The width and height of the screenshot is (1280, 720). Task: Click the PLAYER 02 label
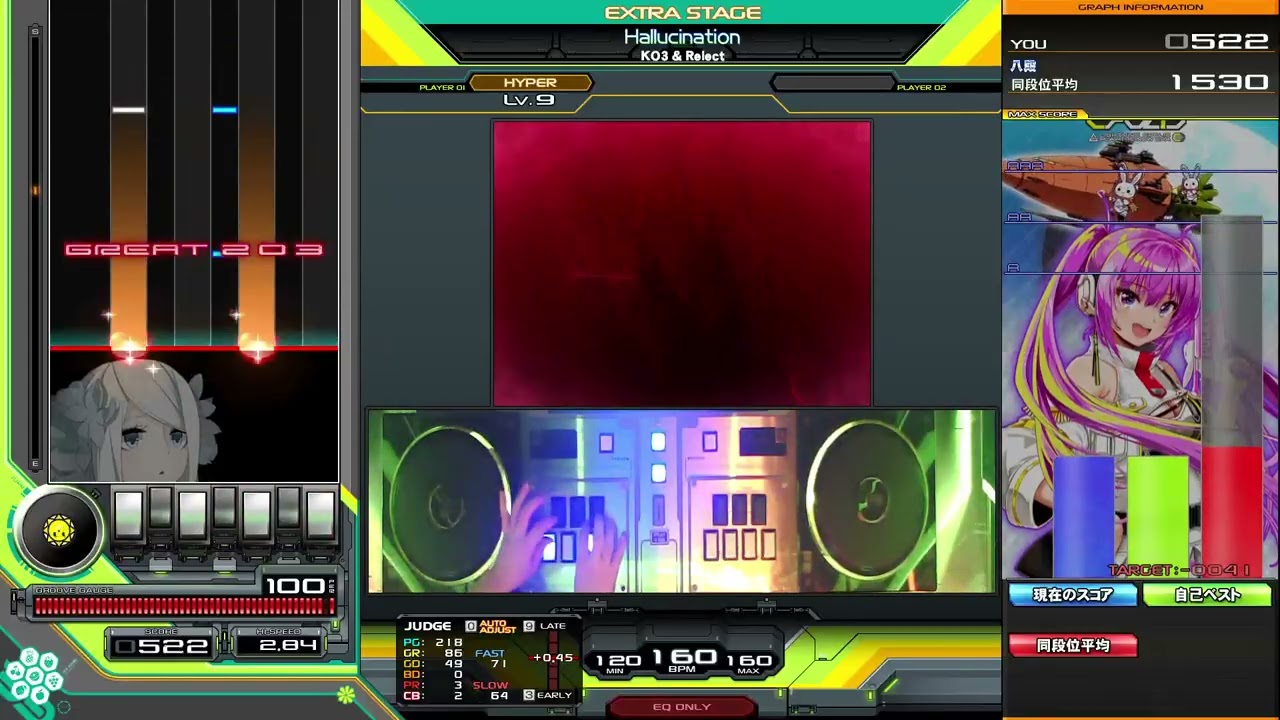click(x=921, y=88)
